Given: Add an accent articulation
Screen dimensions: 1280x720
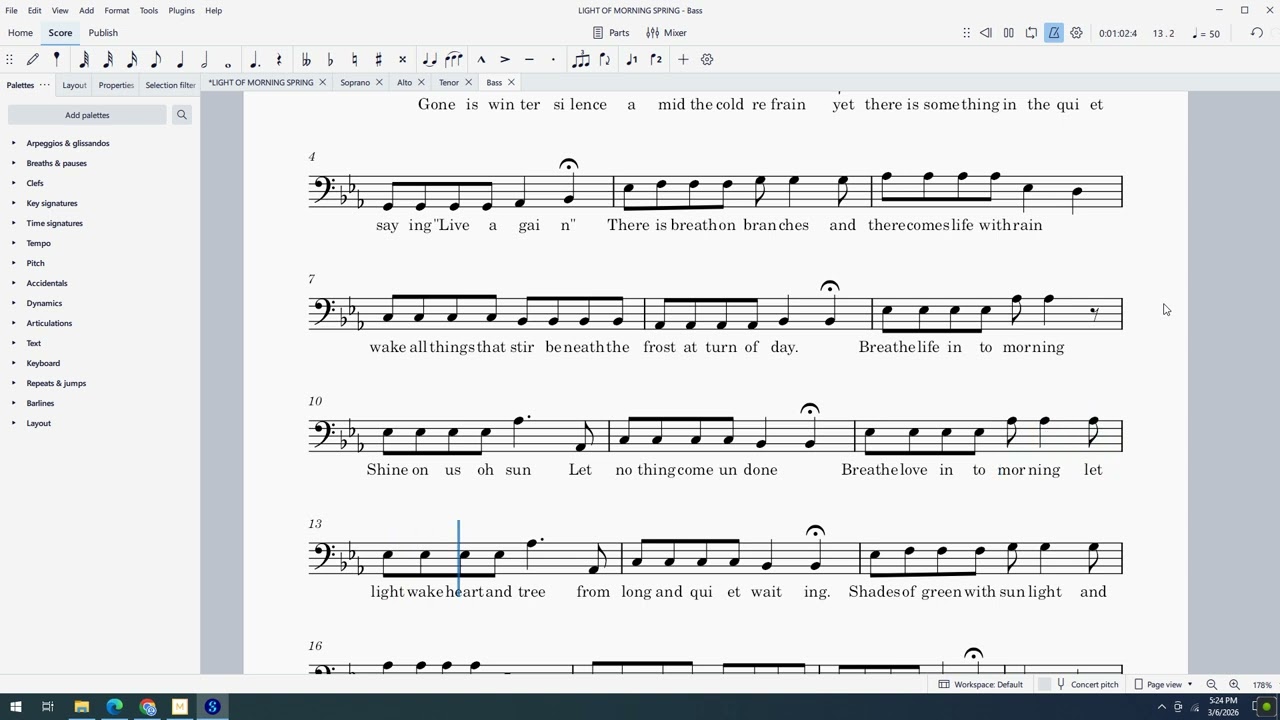Looking at the screenshot, I should 505,60.
